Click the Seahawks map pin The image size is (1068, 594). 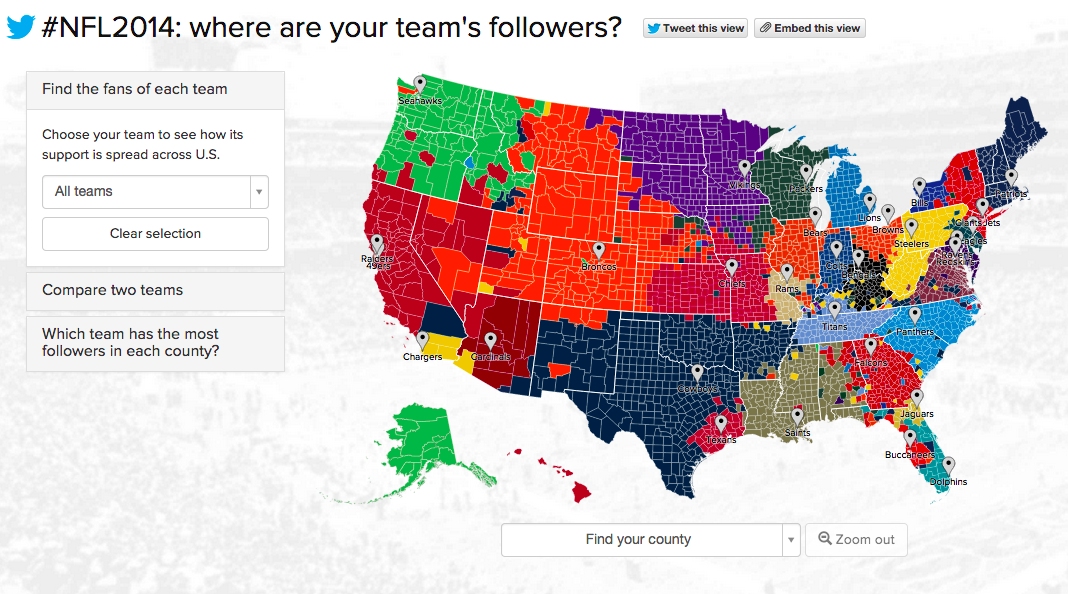coord(420,84)
